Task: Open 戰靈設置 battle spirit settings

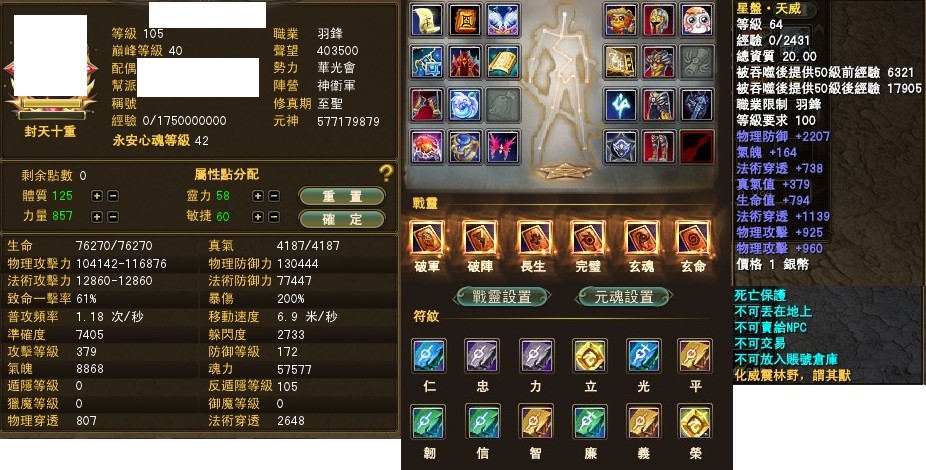Action: pyautogui.click(x=502, y=296)
